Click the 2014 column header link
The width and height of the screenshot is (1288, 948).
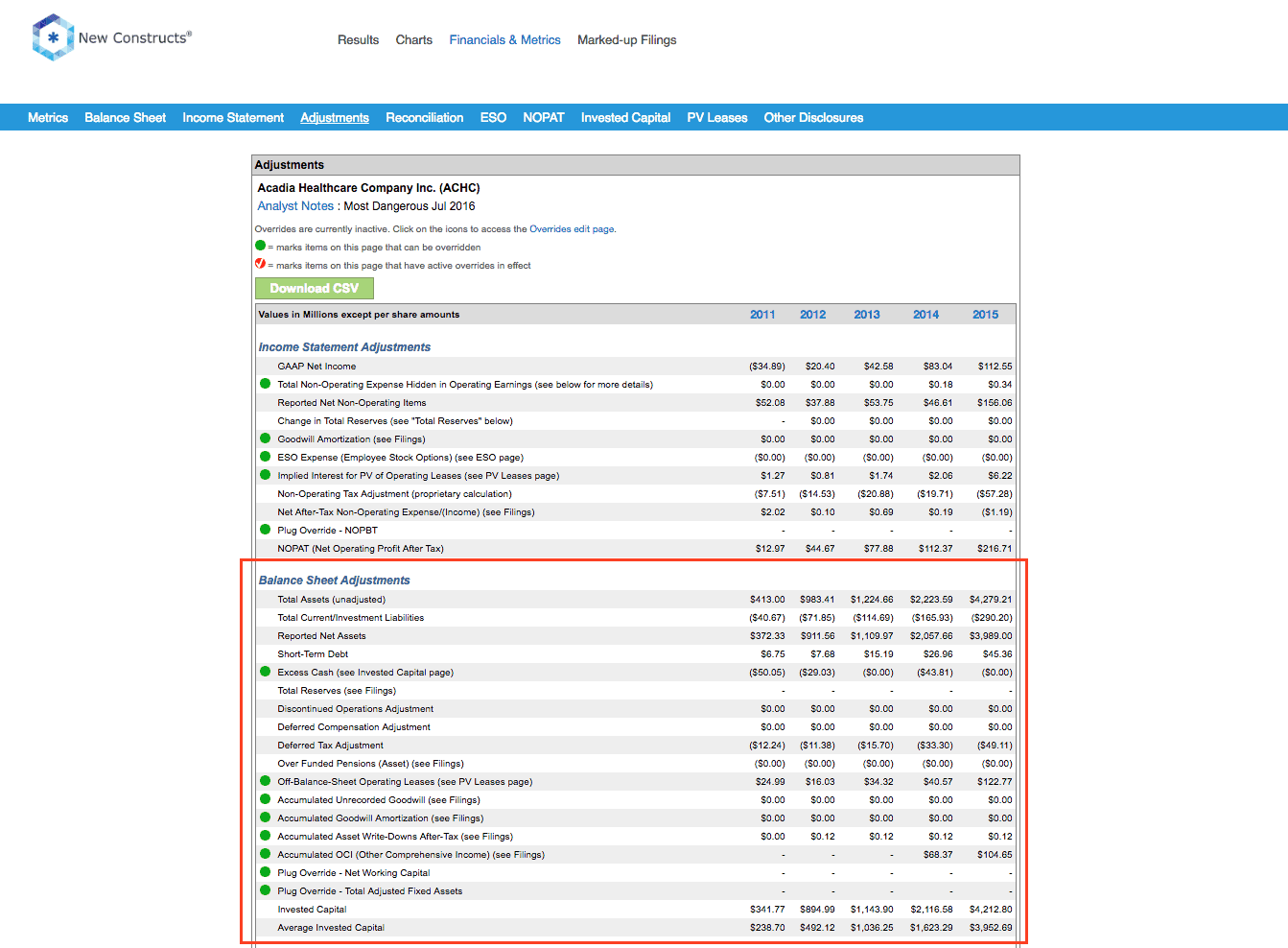(x=925, y=315)
